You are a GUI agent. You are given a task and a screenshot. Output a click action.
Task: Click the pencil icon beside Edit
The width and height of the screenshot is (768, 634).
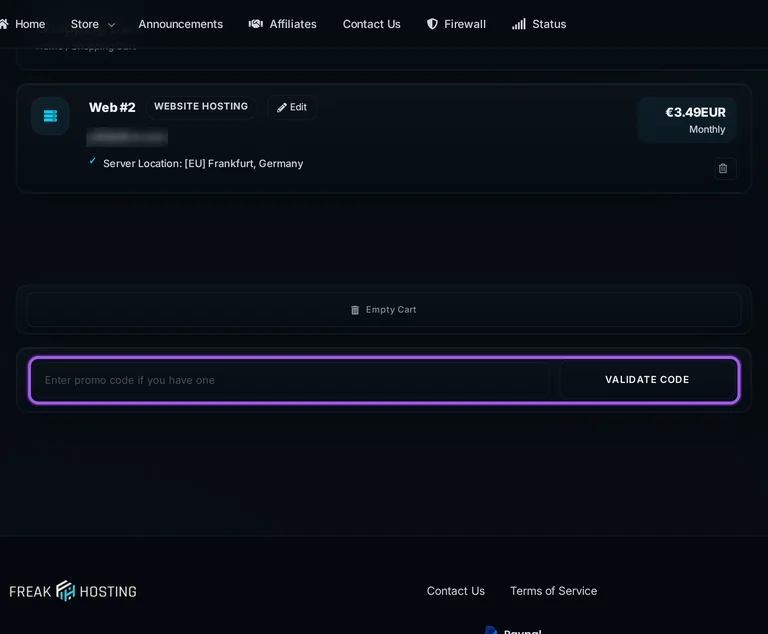pos(282,108)
